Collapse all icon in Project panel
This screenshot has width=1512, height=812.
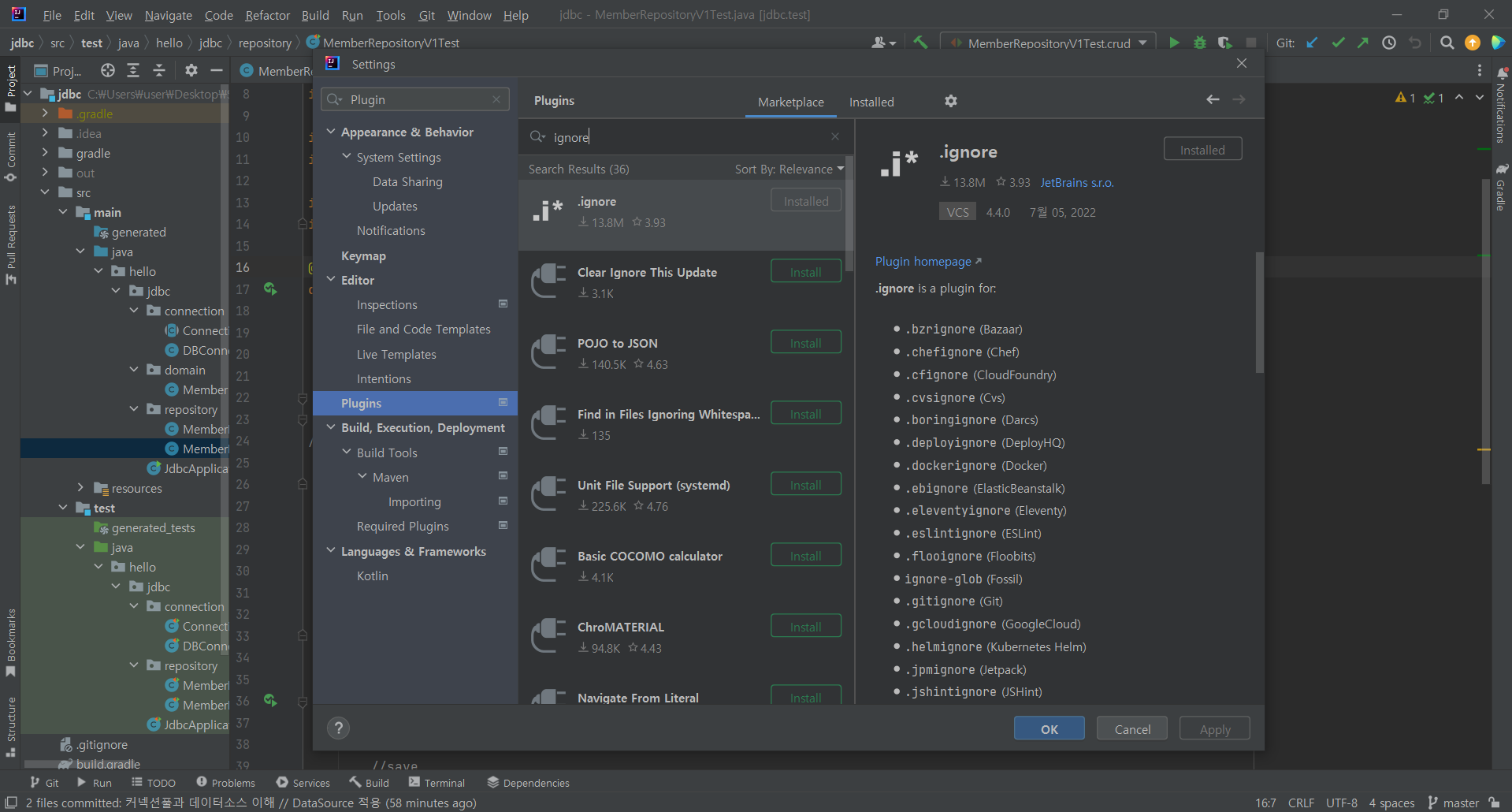pos(159,70)
